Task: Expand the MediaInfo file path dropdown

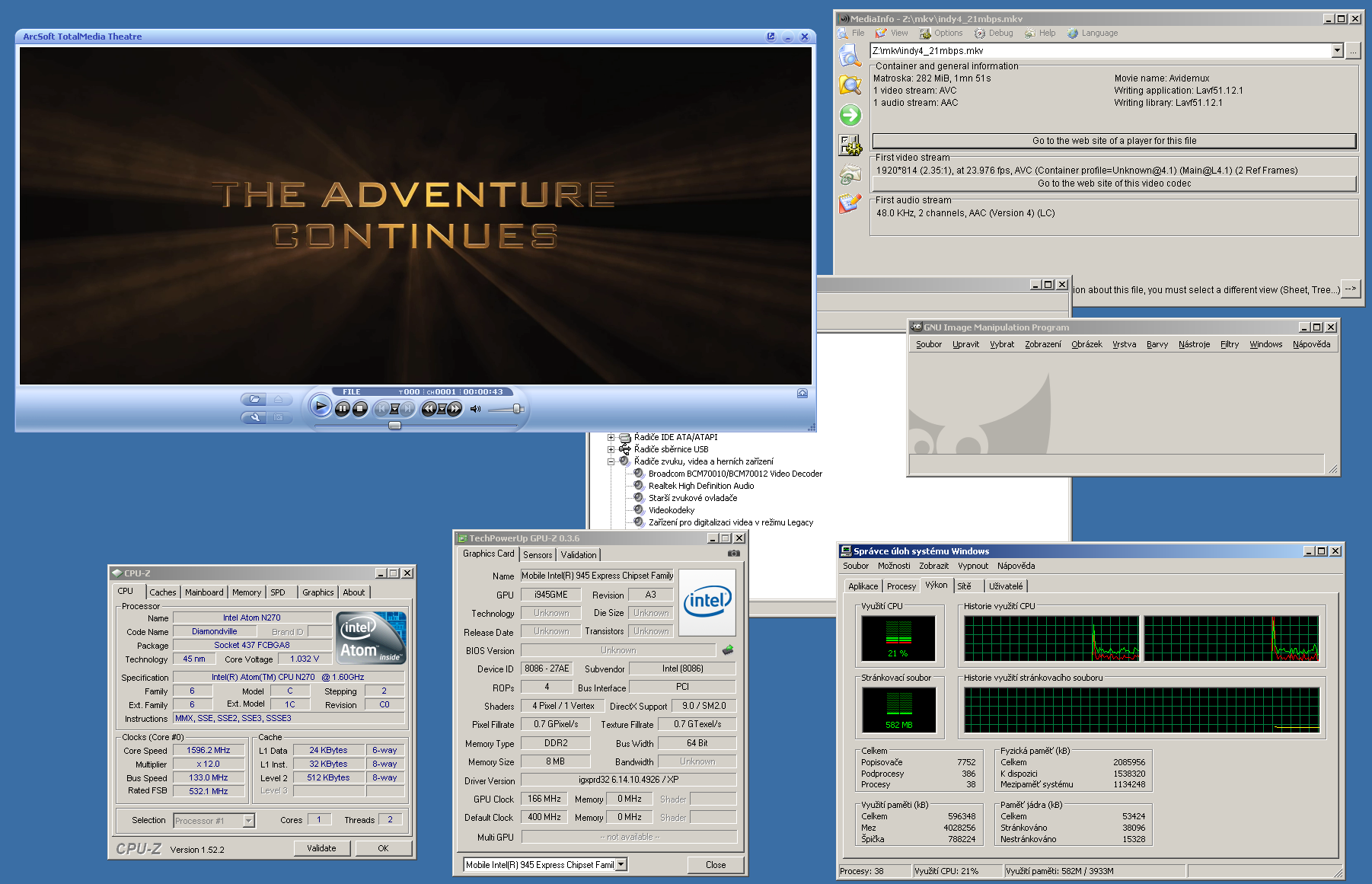Action: (x=1337, y=50)
